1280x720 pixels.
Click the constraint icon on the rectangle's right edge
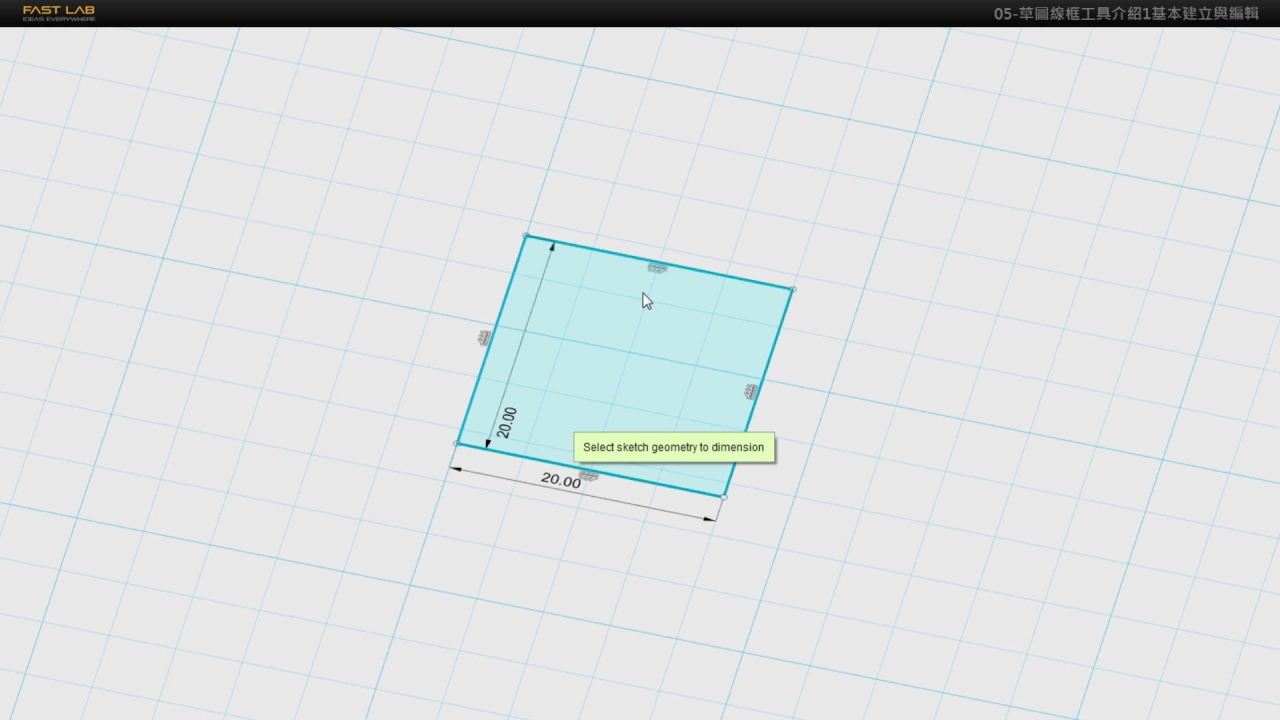[751, 391]
